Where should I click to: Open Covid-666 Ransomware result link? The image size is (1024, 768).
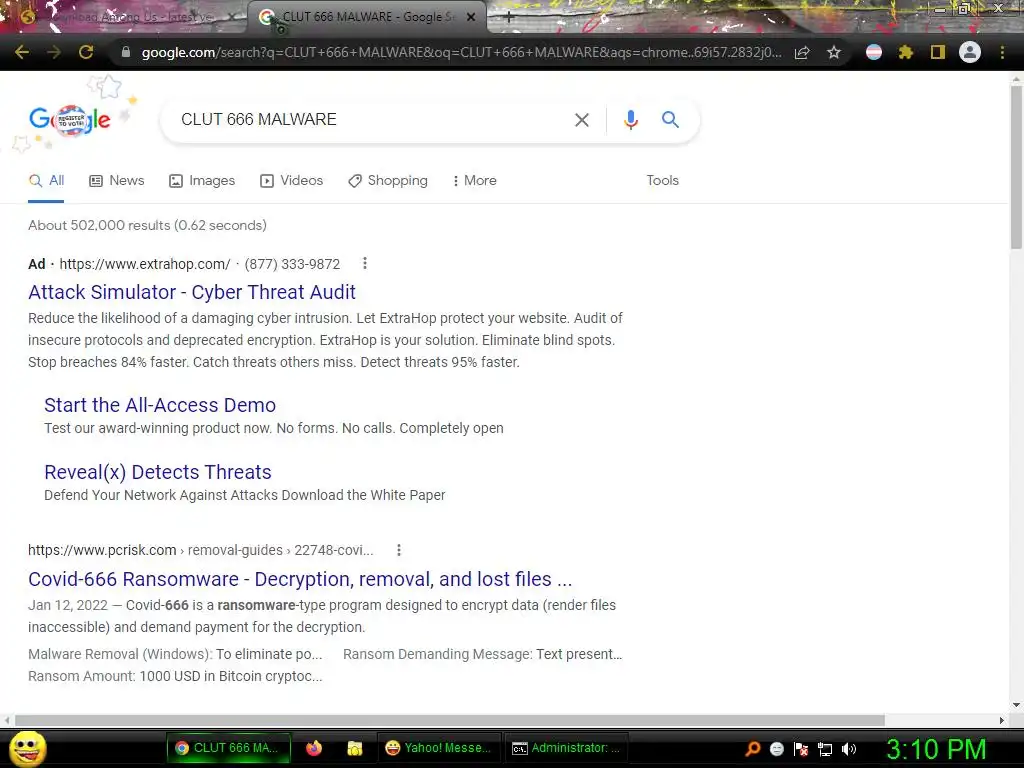[300, 579]
